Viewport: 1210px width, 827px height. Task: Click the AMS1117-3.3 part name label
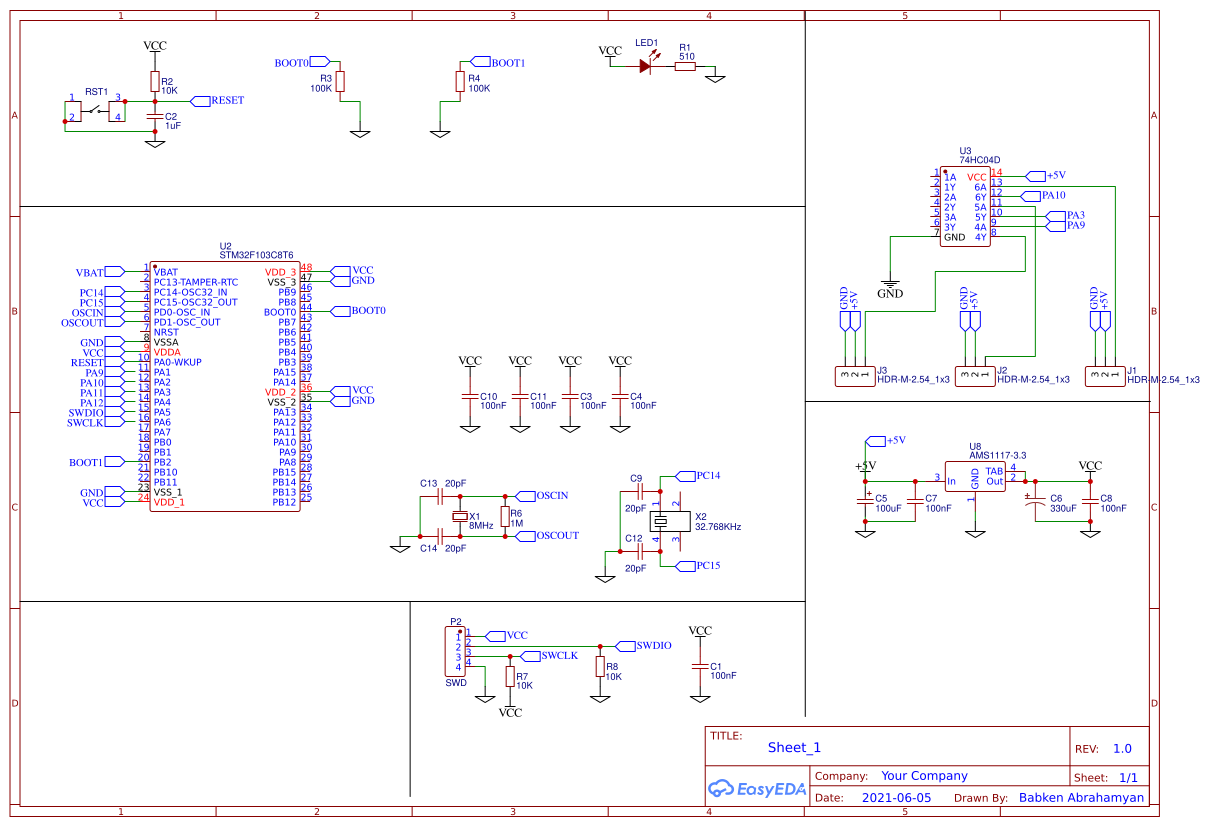point(998,455)
